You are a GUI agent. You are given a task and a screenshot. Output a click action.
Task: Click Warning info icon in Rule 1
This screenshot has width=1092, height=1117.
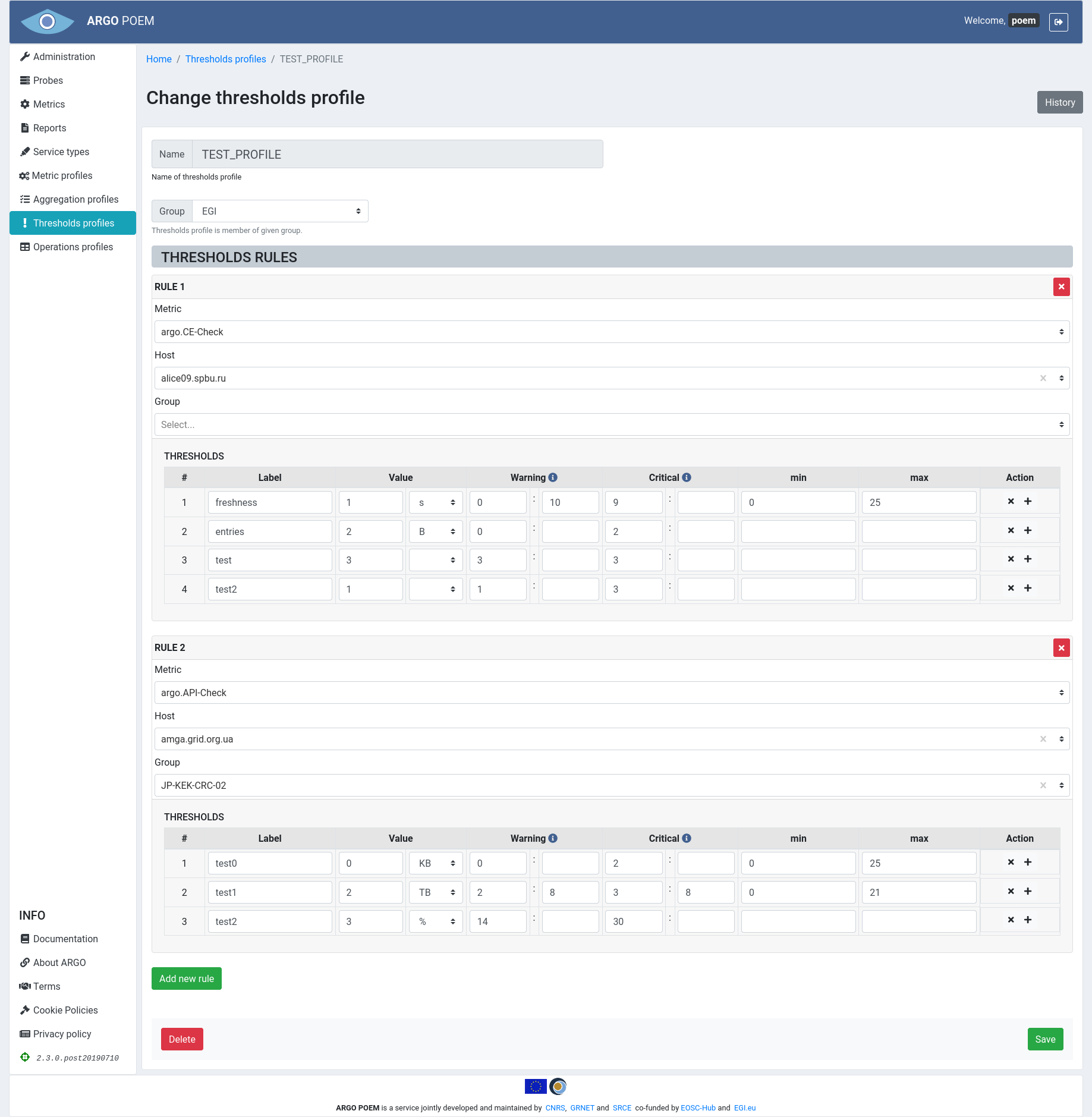point(553,477)
